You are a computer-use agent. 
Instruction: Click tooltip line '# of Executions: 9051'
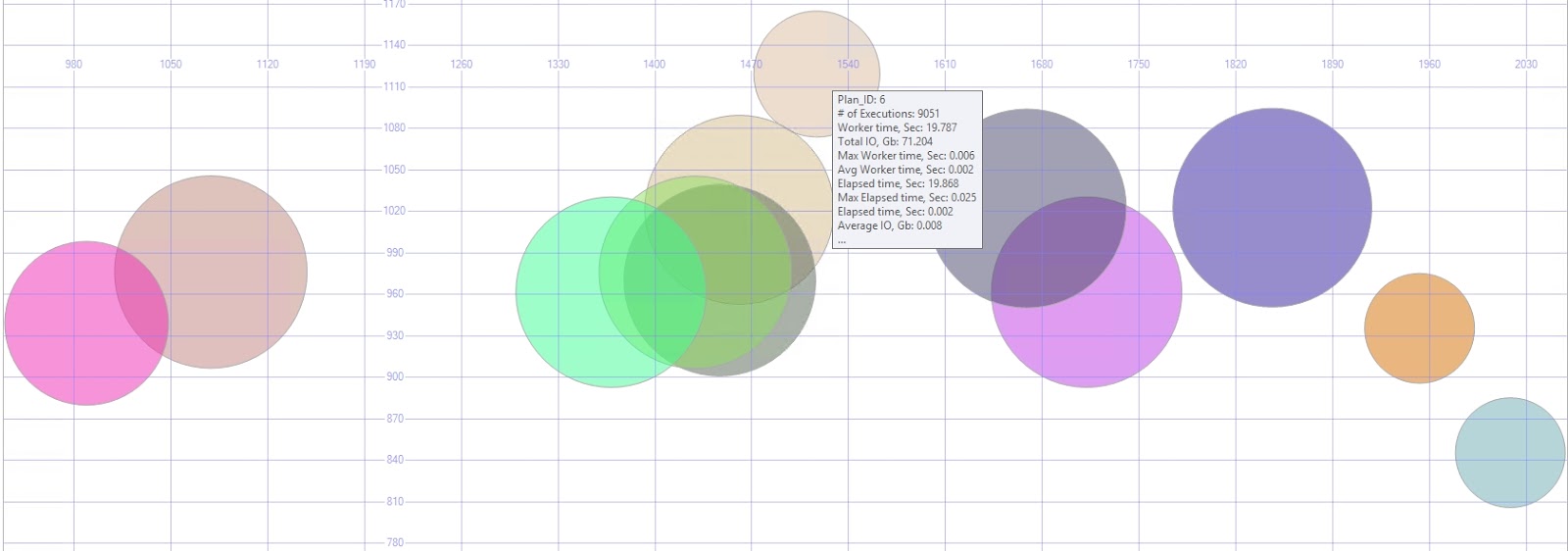click(x=888, y=114)
